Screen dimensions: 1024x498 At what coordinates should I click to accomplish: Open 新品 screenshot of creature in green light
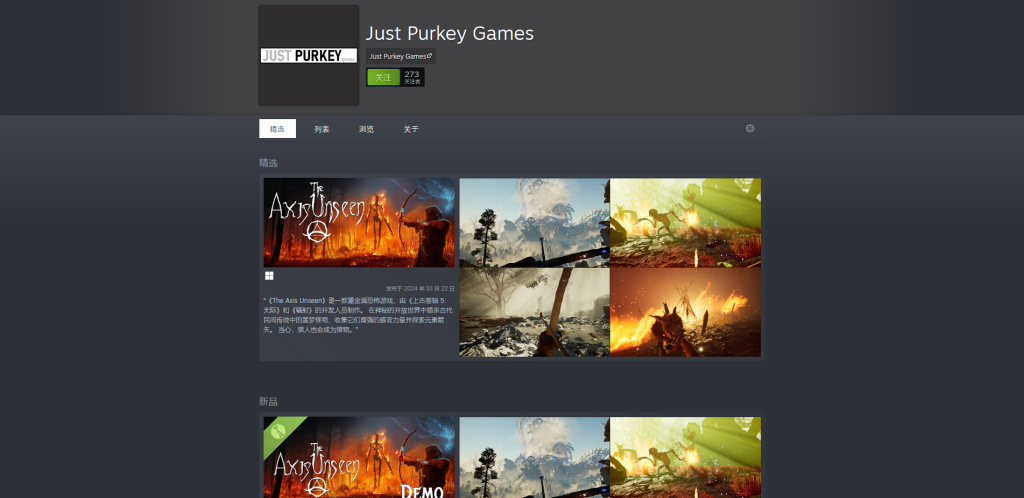(685, 458)
